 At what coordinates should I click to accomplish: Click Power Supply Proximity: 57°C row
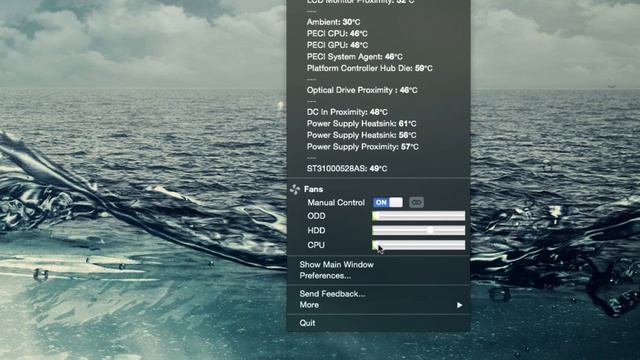pos(362,147)
